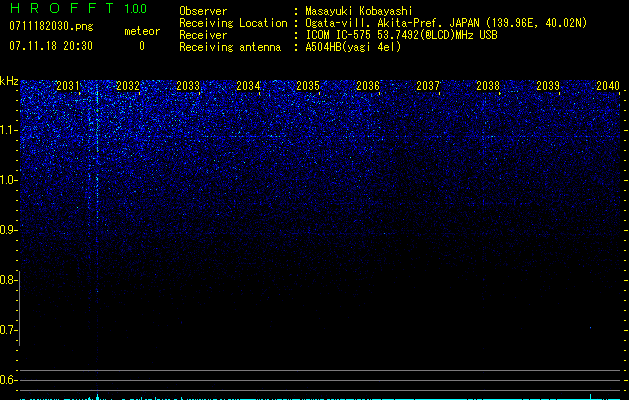Click the 1.1 kHz frequency tick label
The height and width of the screenshot is (400, 629).
coord(8,130)
